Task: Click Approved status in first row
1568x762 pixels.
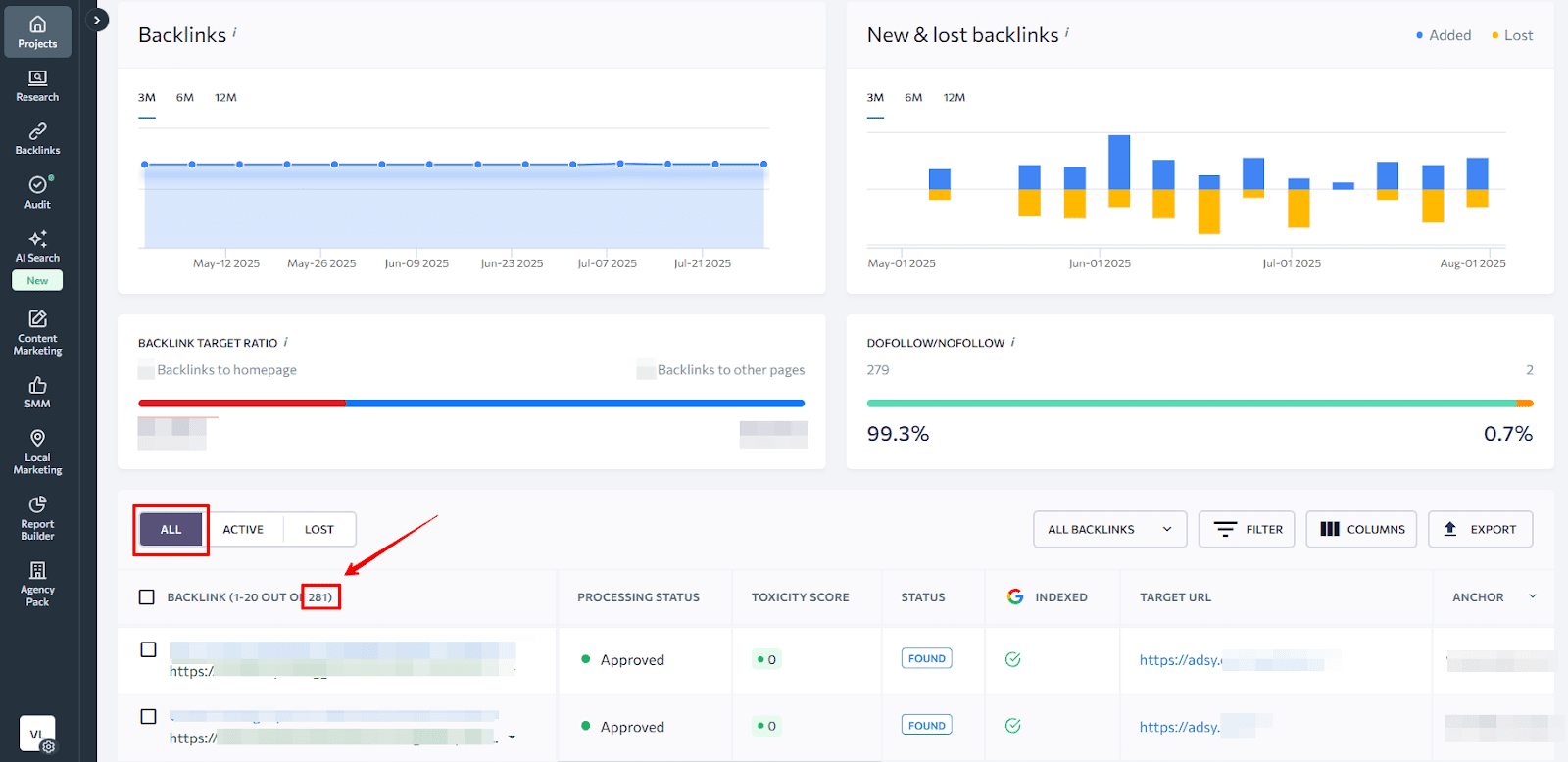Action: 622,660
